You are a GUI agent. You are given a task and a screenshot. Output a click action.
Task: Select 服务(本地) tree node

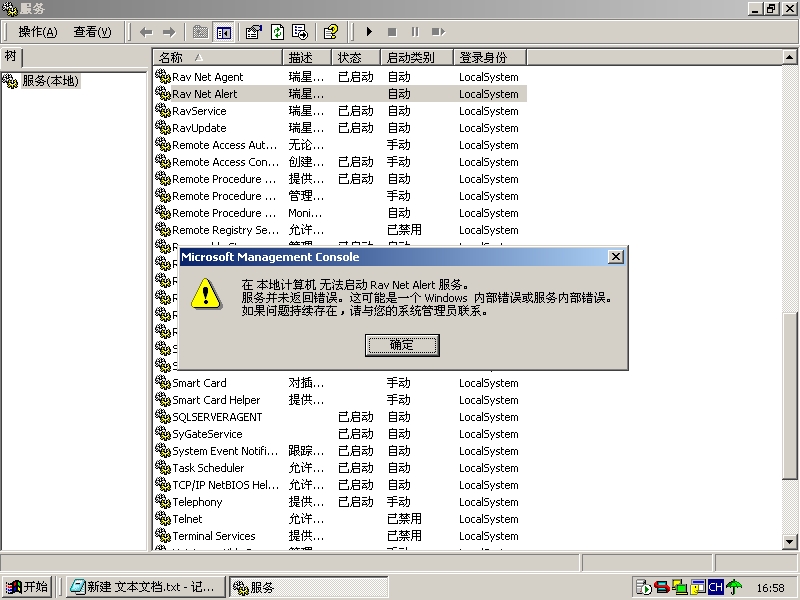coord(50,81)
